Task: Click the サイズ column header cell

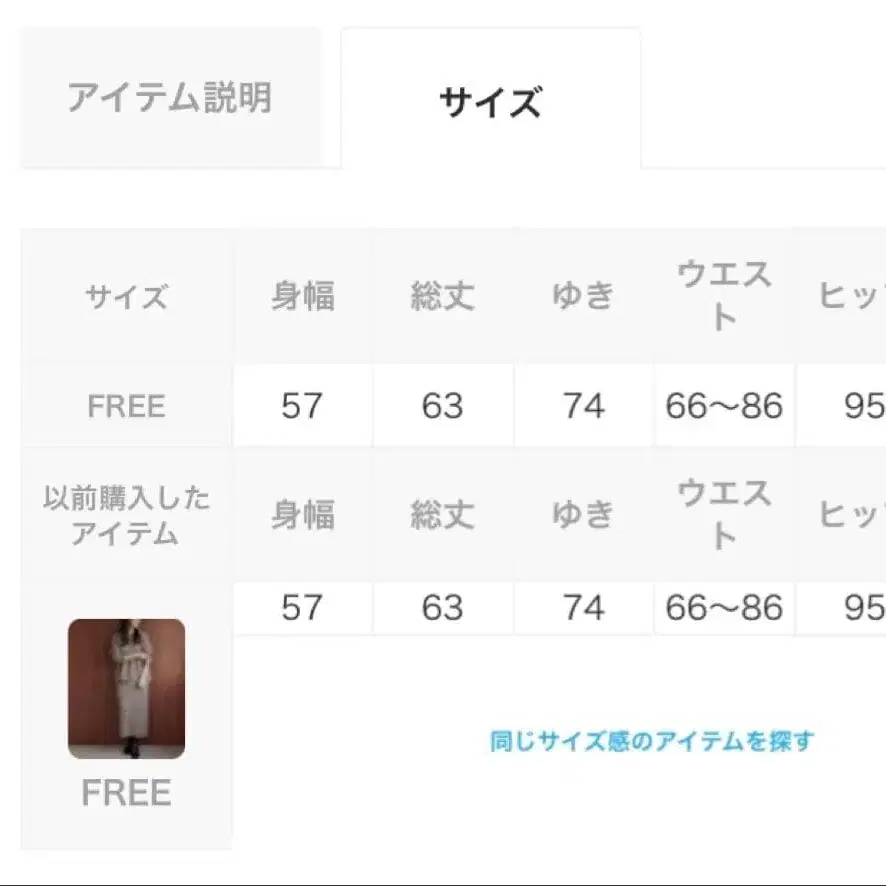Action: click(126, 297)
